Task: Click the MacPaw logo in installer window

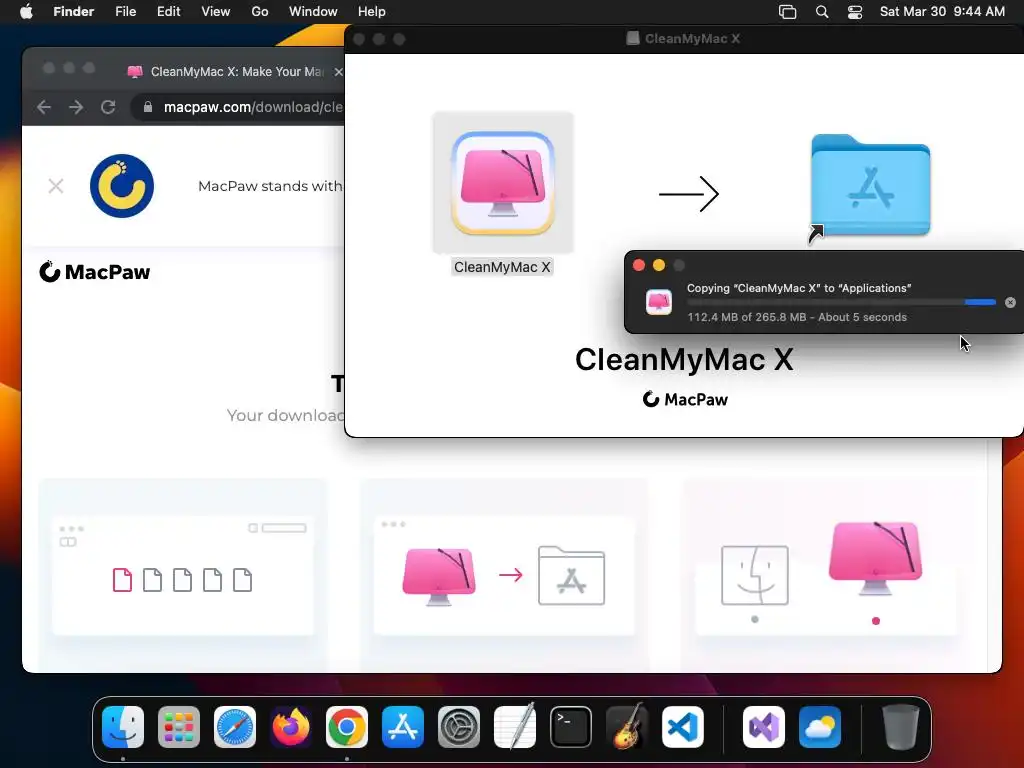Action: click(685, 399)
